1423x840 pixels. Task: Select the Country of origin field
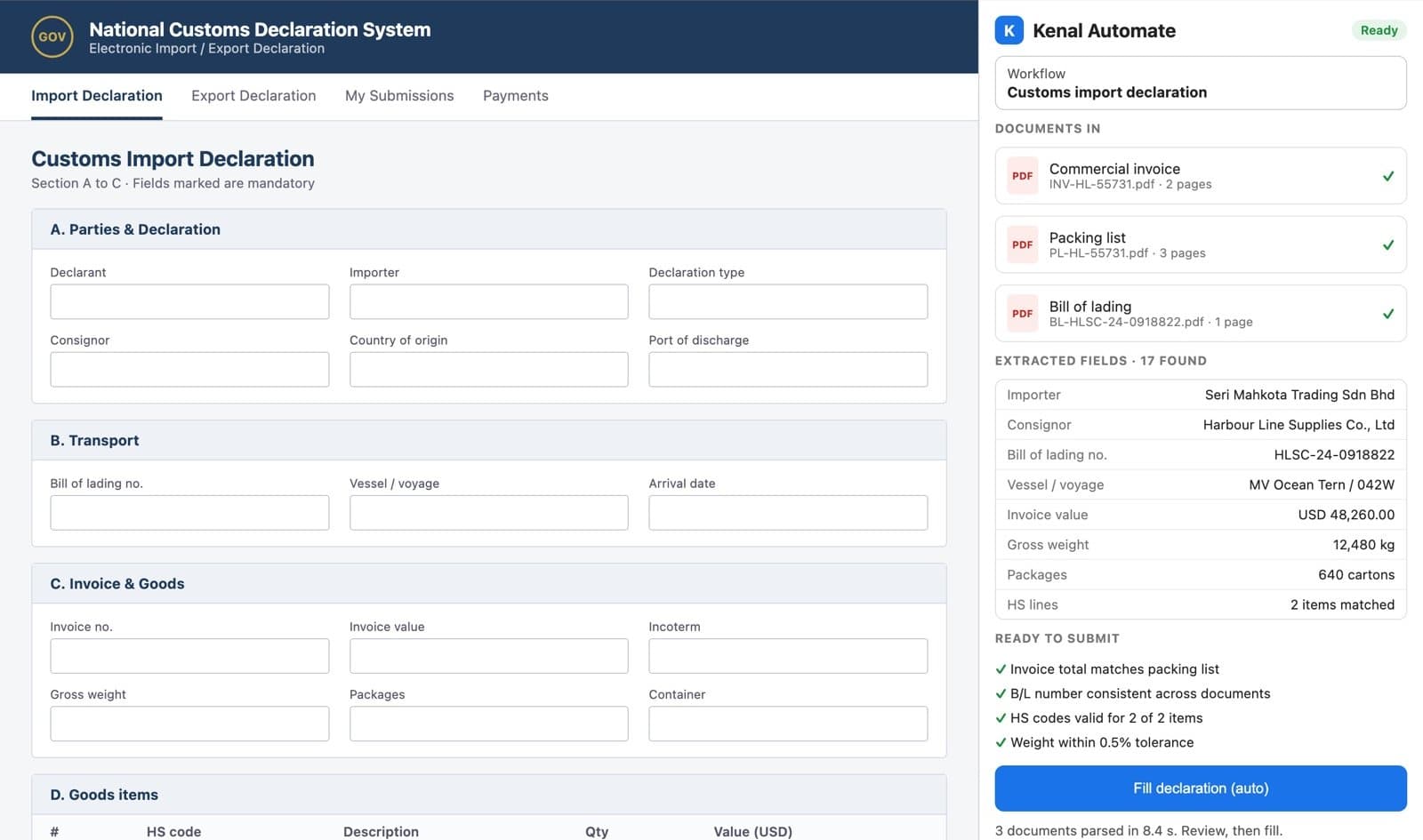click(x=489, y=370)
